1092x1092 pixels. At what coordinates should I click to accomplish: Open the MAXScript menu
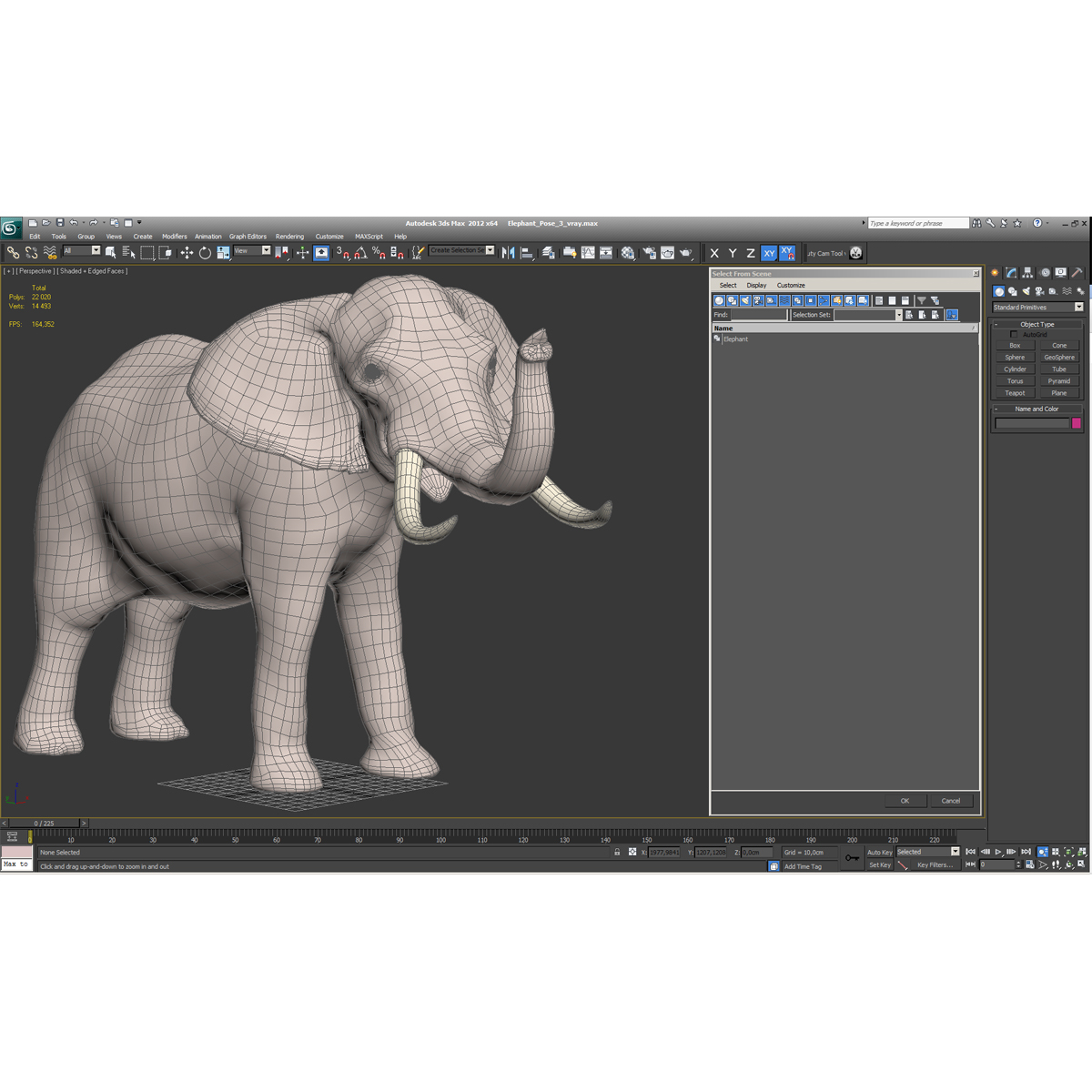[x=369, y=236]
